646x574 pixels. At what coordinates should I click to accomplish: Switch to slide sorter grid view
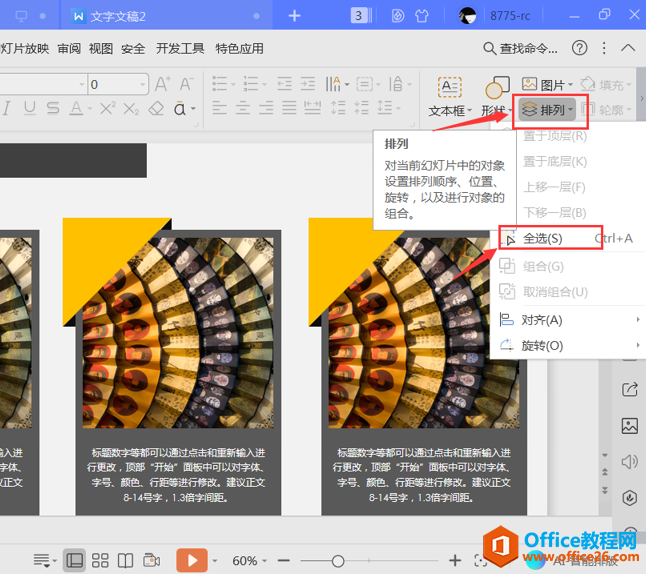coord(100,560)
